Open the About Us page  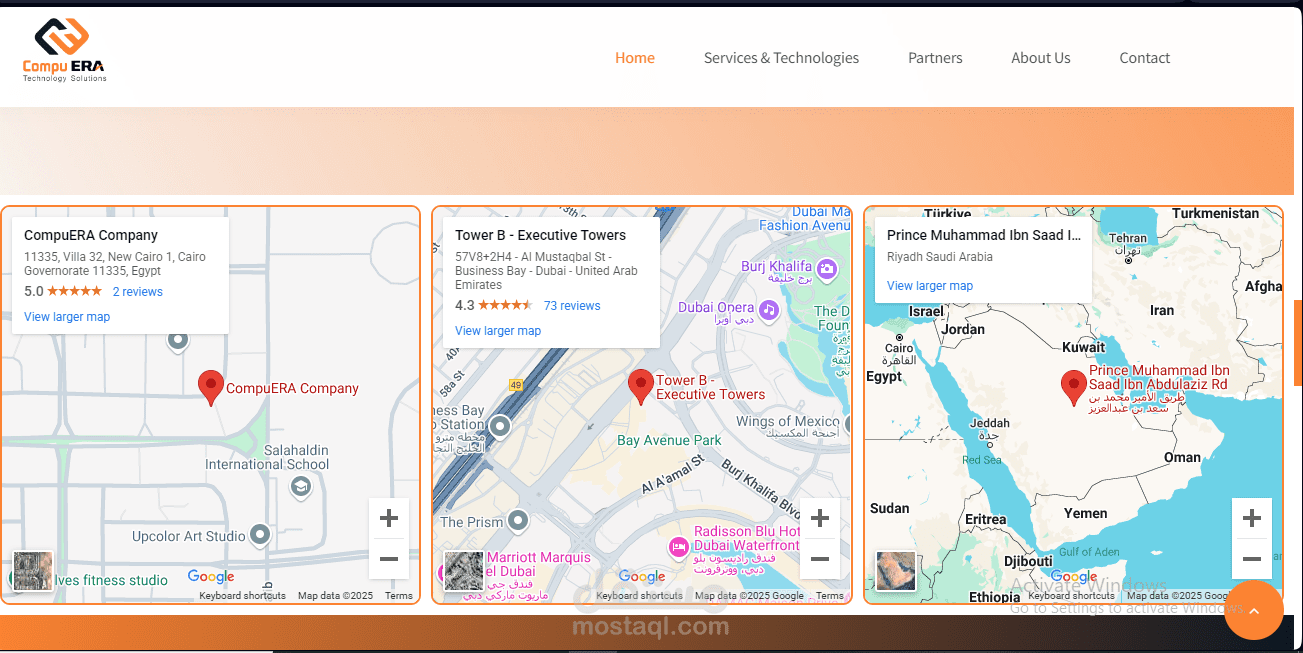coord(1041,58)
